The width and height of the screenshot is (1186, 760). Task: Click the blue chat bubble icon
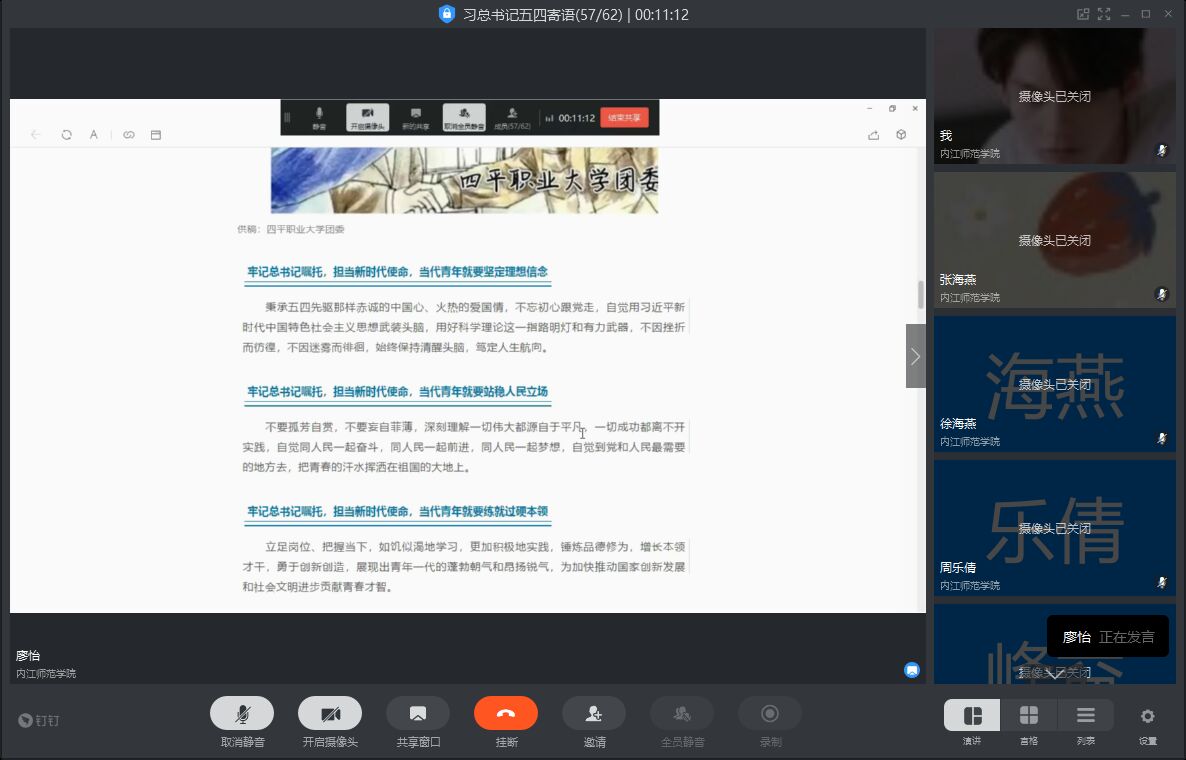point(912,670)
